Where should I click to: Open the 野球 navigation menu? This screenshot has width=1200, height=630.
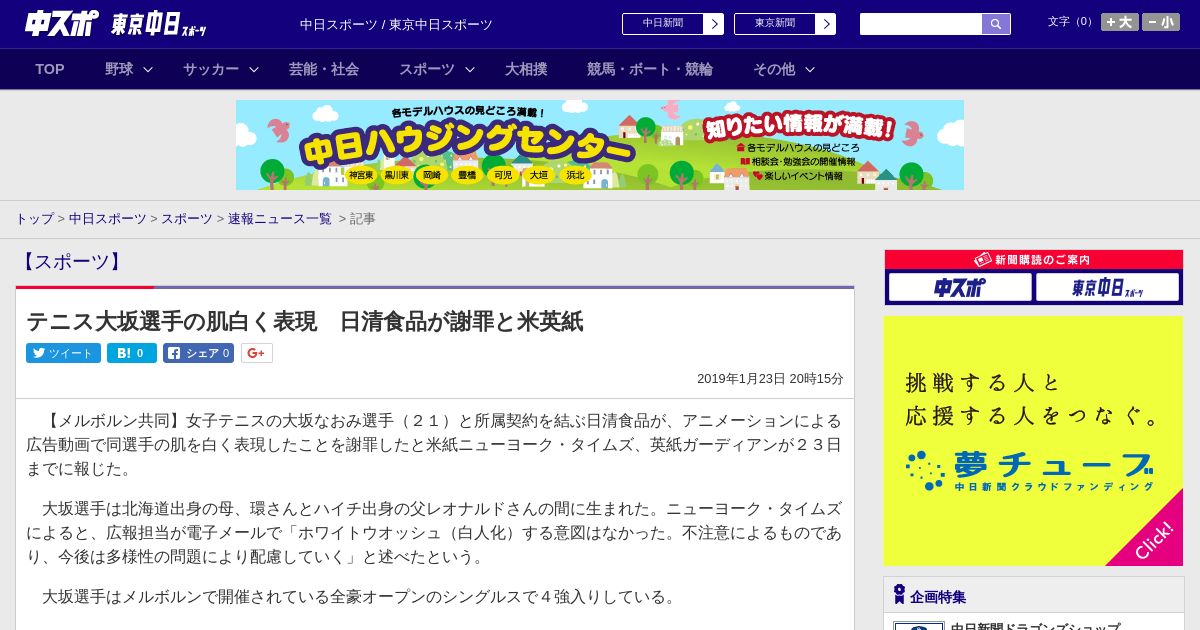[x=119, y=69]
